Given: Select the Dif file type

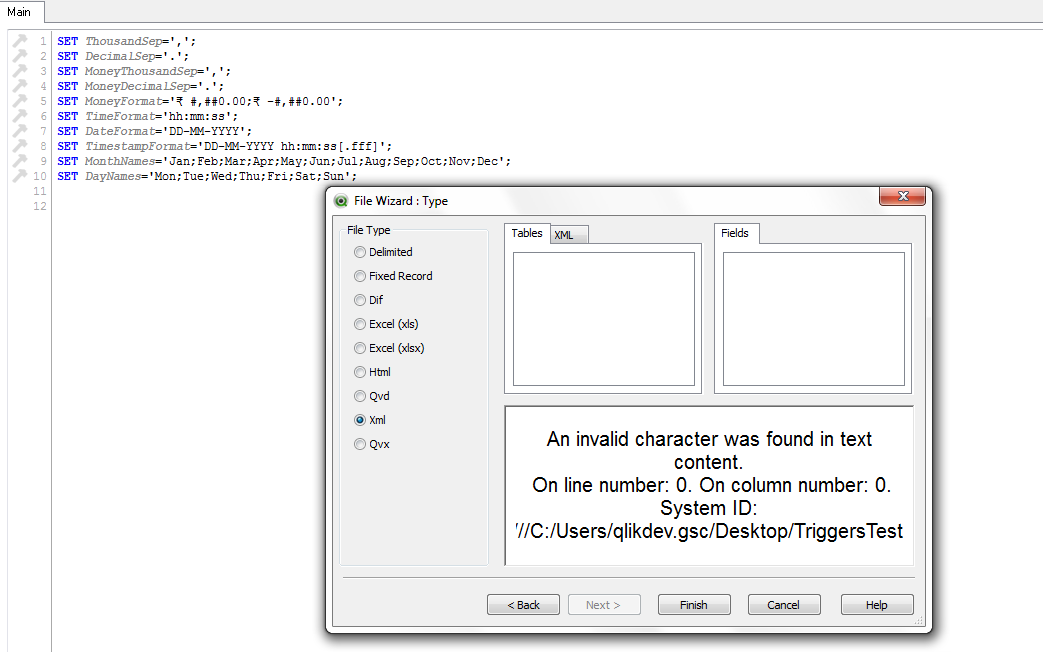Looking at the screenshot, I should [x=360, y=300].
